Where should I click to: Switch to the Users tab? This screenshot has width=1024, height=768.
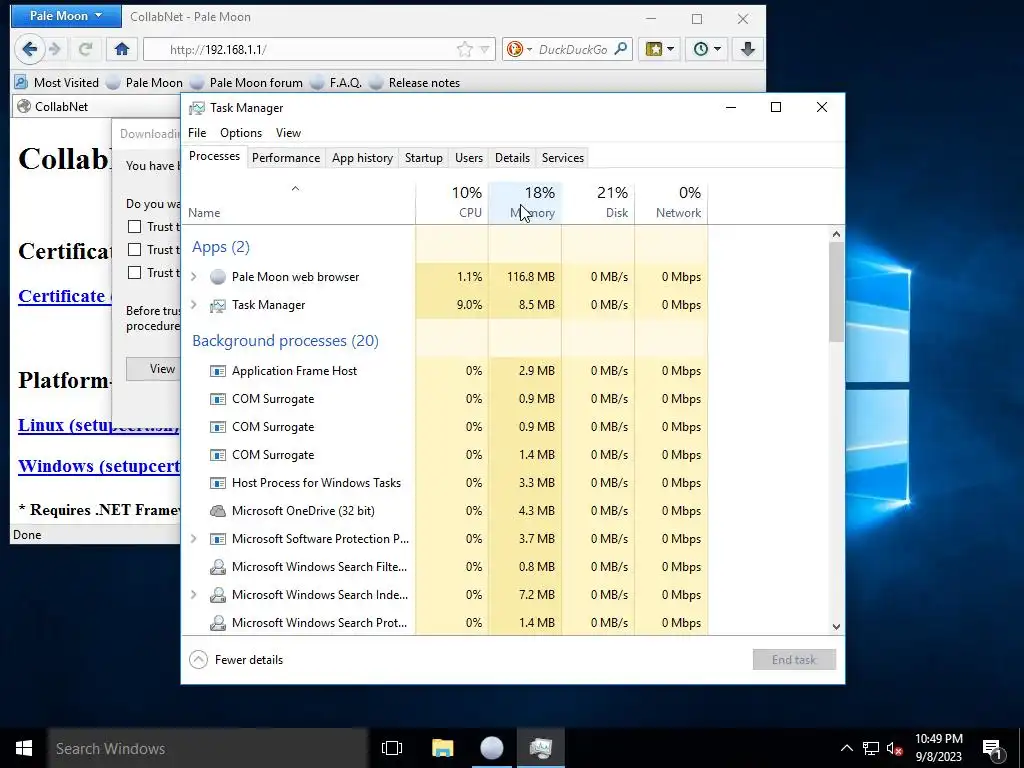pos(469,158)
